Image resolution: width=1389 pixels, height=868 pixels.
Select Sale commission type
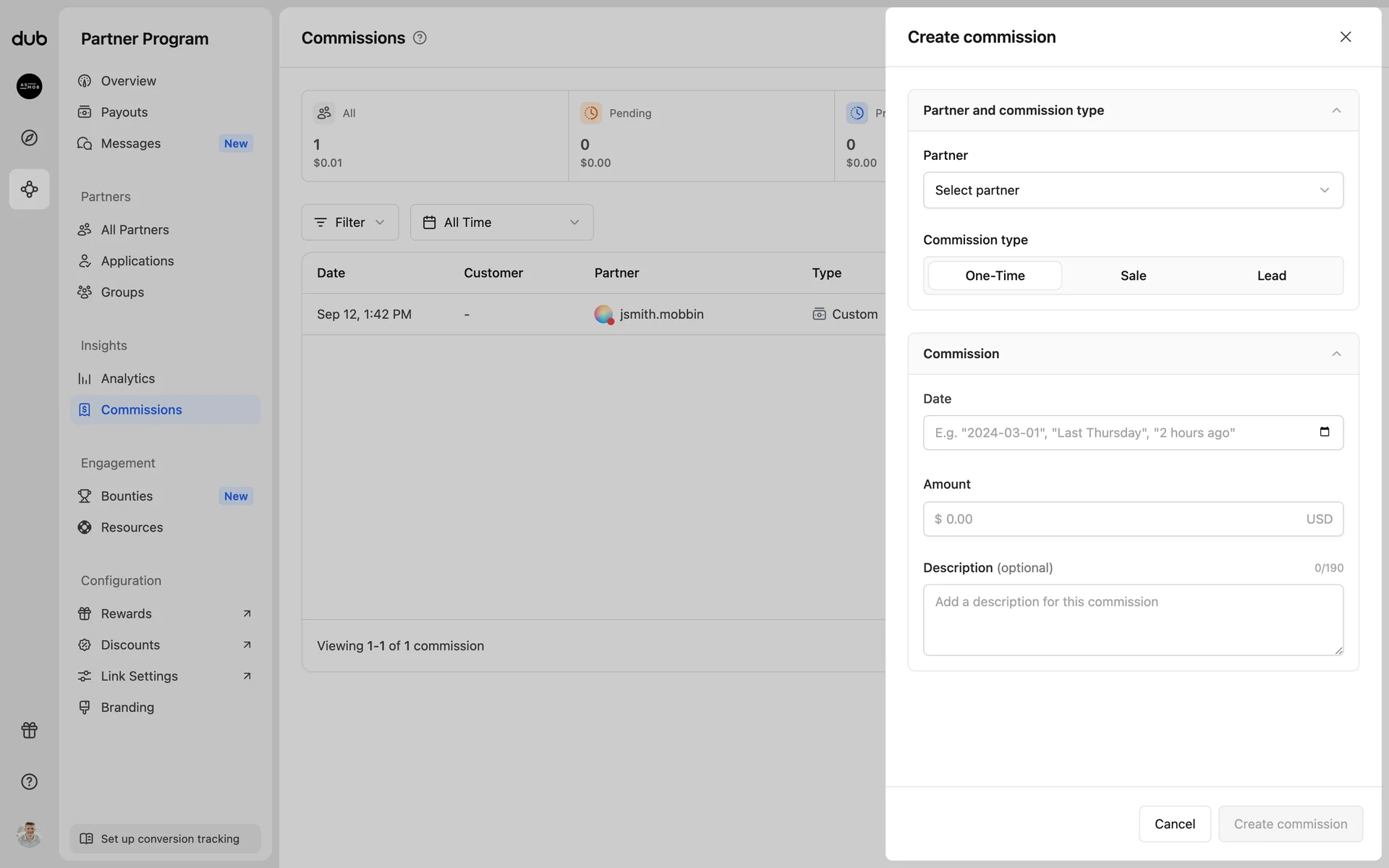(1133, 276)
